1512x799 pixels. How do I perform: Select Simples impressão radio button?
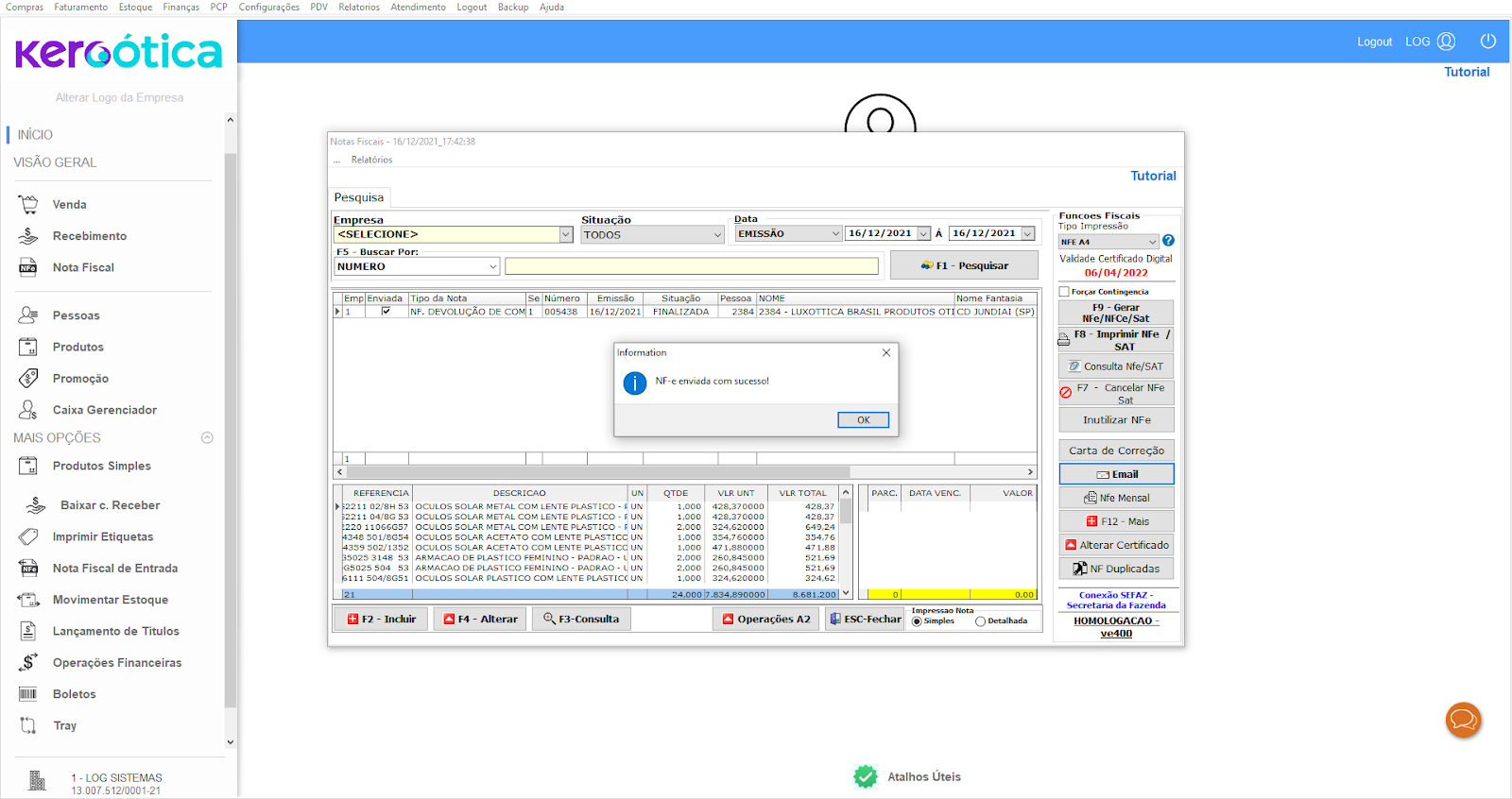tap(917, 621)
